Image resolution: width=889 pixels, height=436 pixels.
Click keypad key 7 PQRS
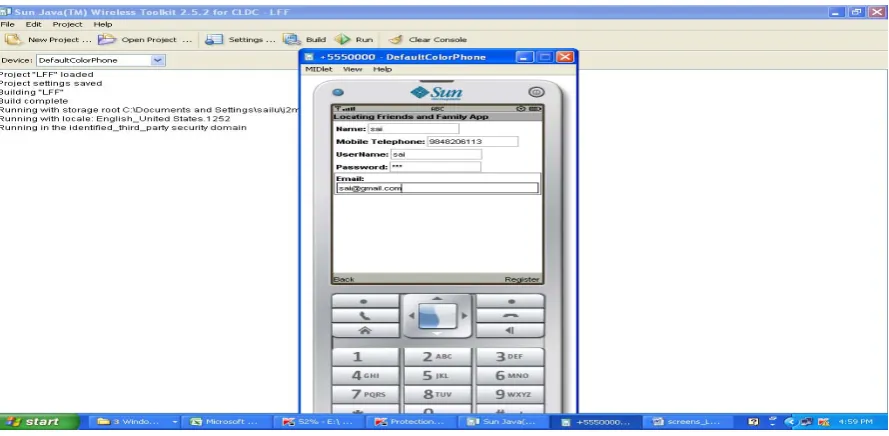pyautogui.click(x=365, y=395)
